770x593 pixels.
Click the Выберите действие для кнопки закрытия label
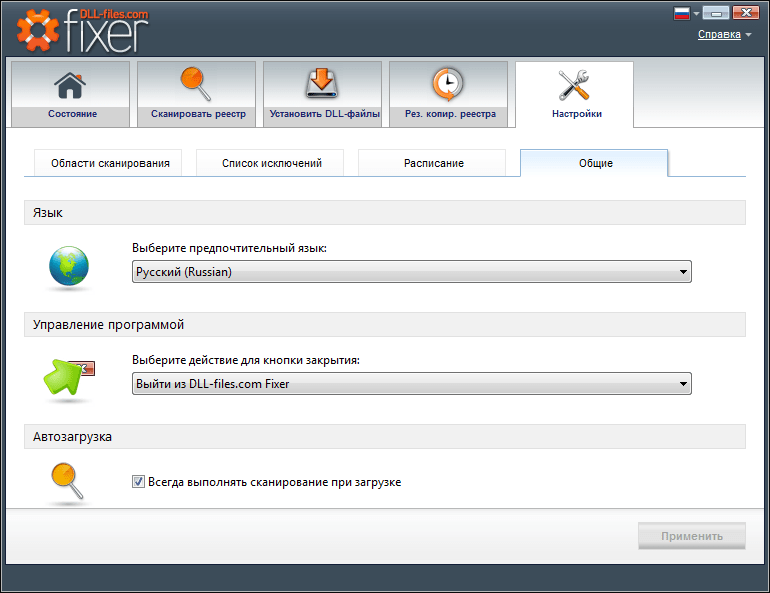tap(246, 360)
